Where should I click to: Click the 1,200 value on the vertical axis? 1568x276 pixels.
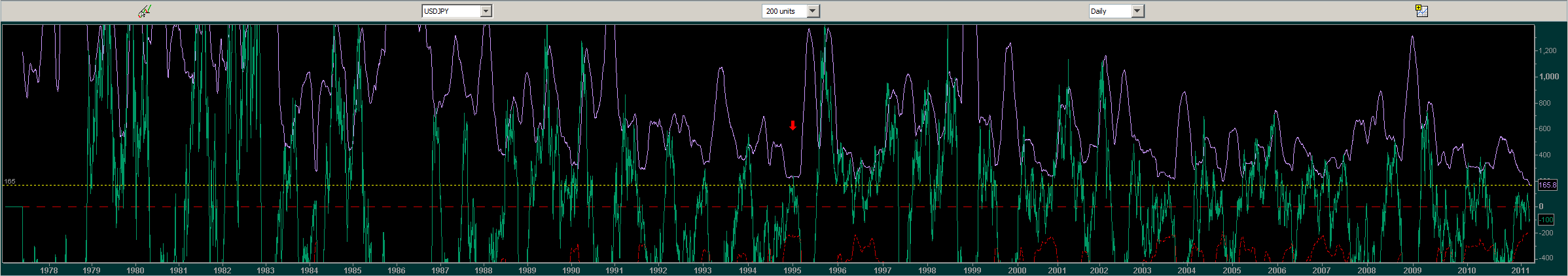coord(1547,50)
